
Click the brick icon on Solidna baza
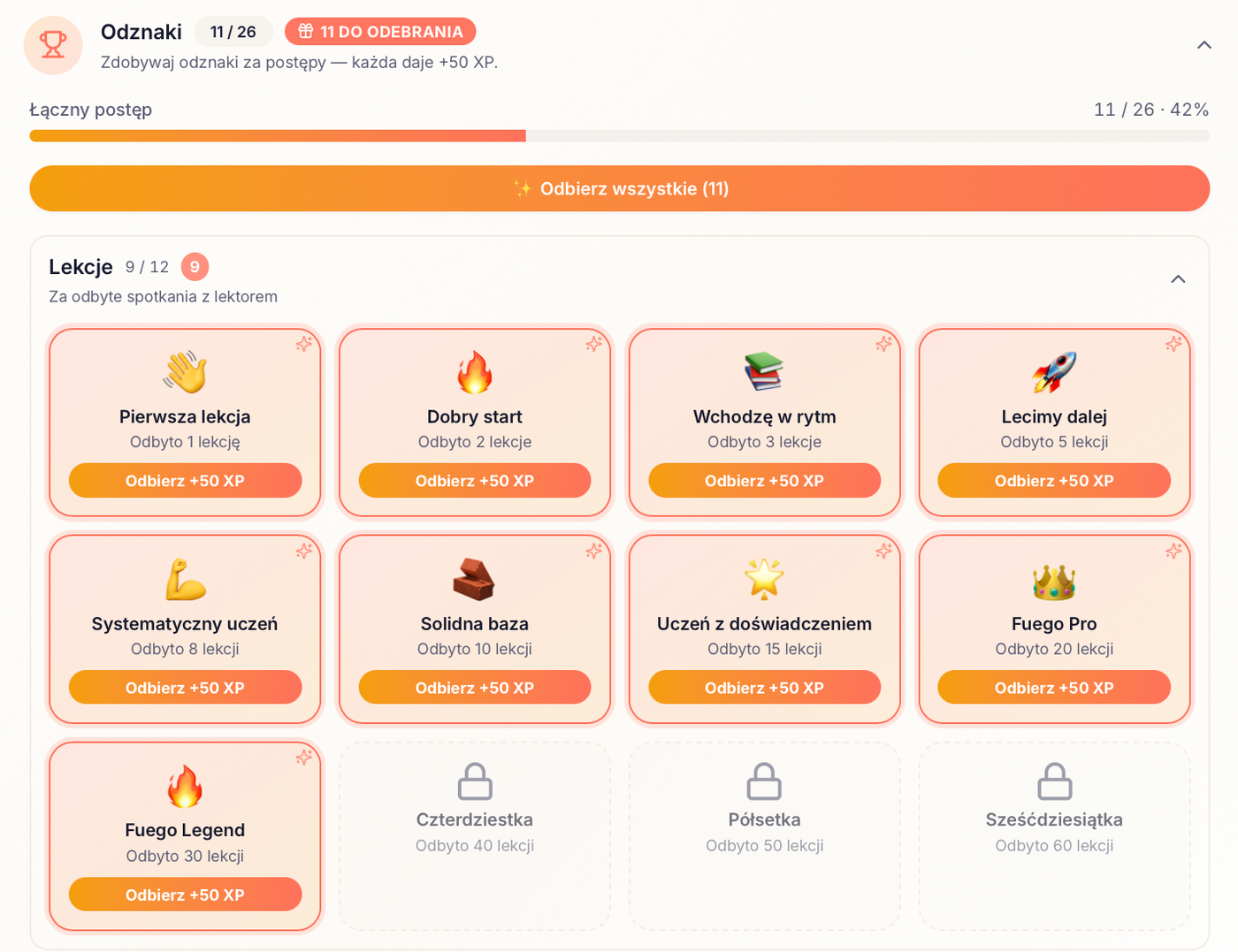point(475,579)
